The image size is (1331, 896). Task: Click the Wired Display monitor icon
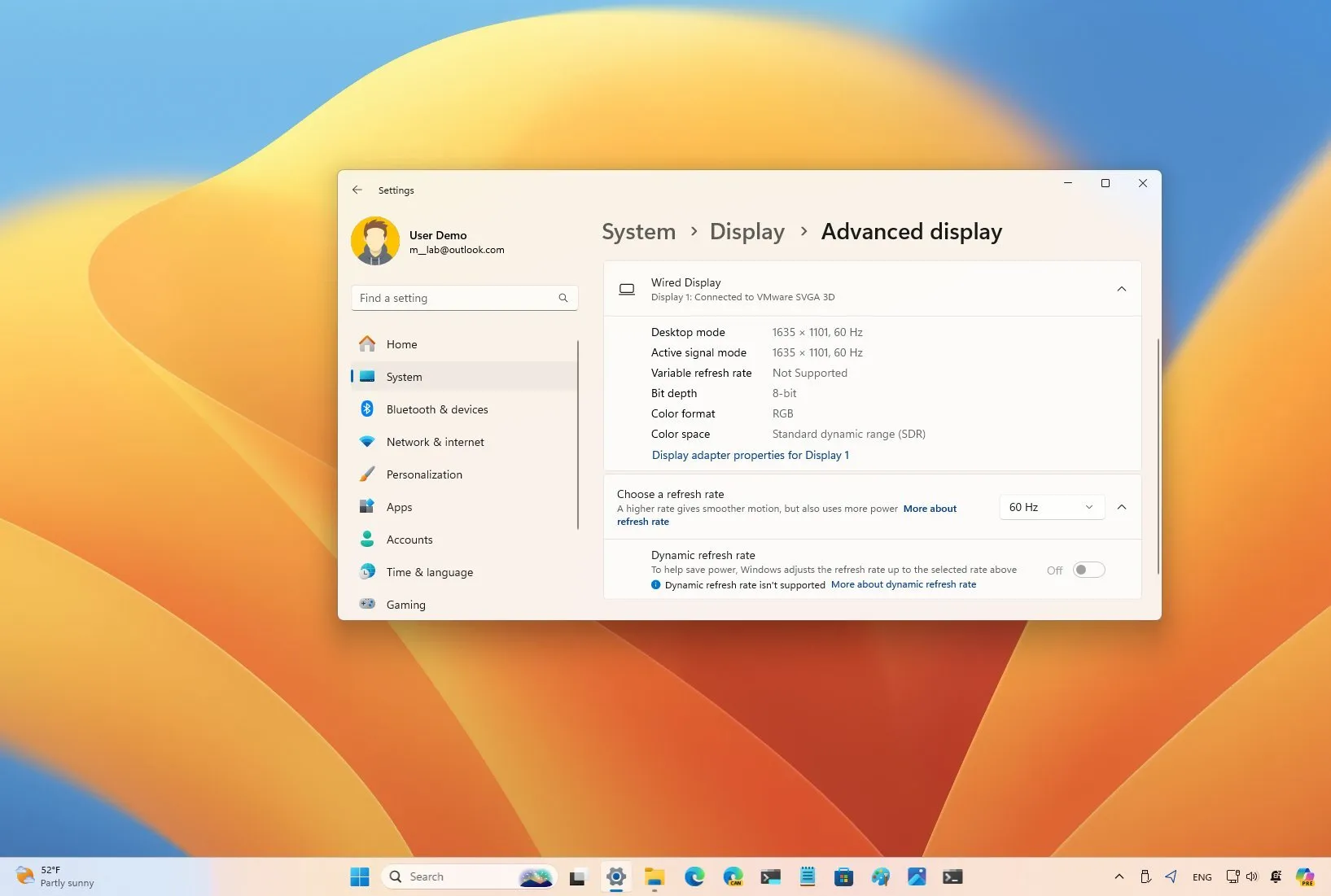pos(627,289)
